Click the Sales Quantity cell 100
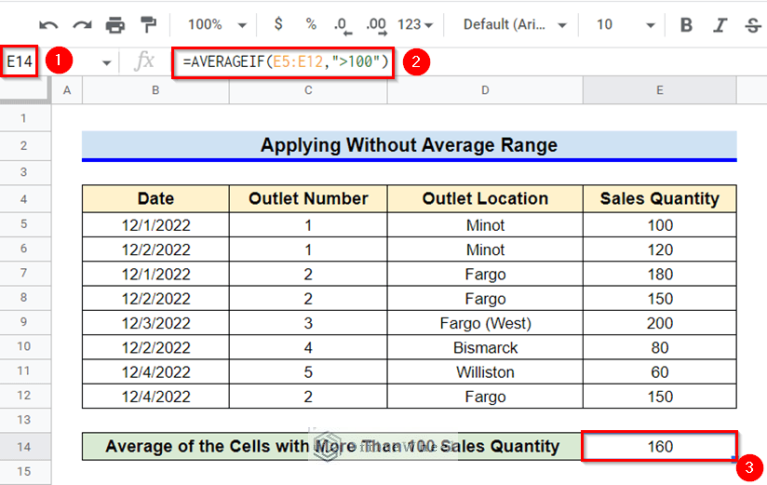 [659, 225]
